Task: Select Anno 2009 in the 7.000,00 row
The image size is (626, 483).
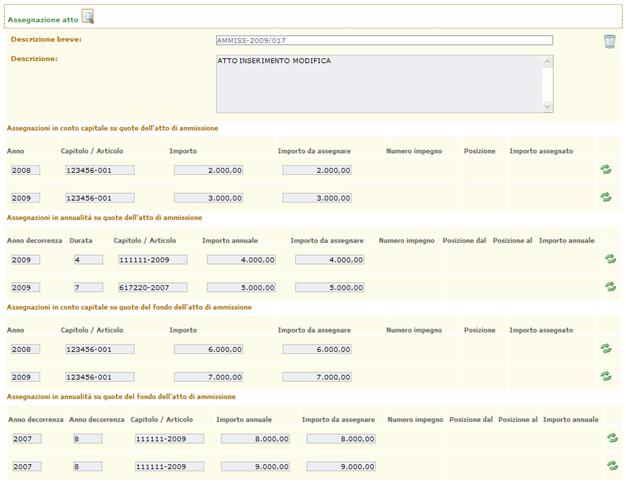Action: tap(26, 377)
